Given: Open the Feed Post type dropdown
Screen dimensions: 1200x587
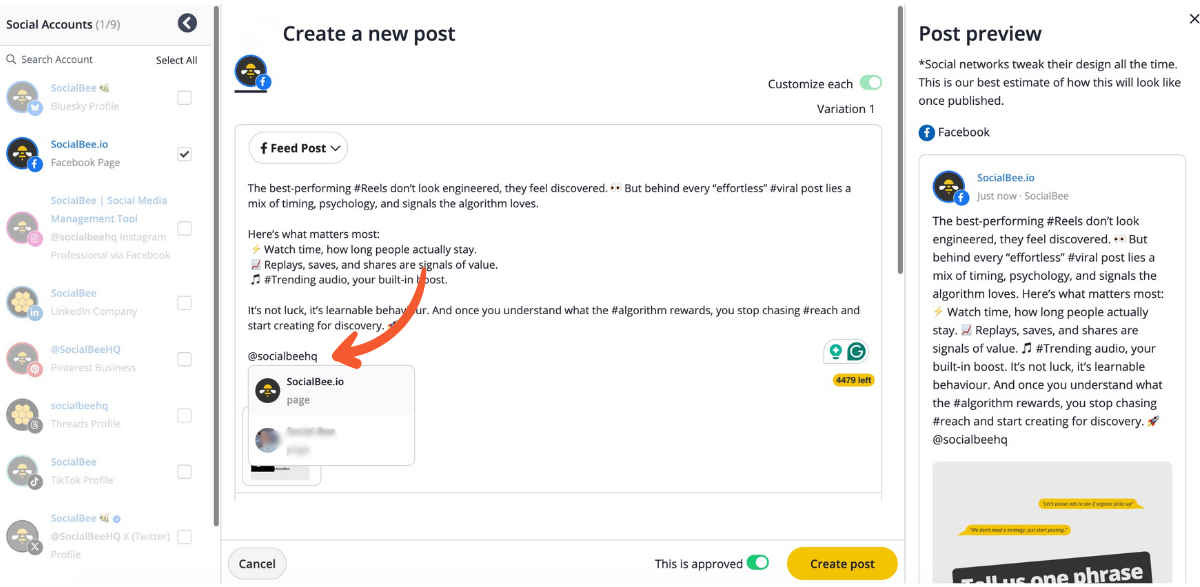Looking at the screenshot, I should pyautogui.click(x=298, y=148).
